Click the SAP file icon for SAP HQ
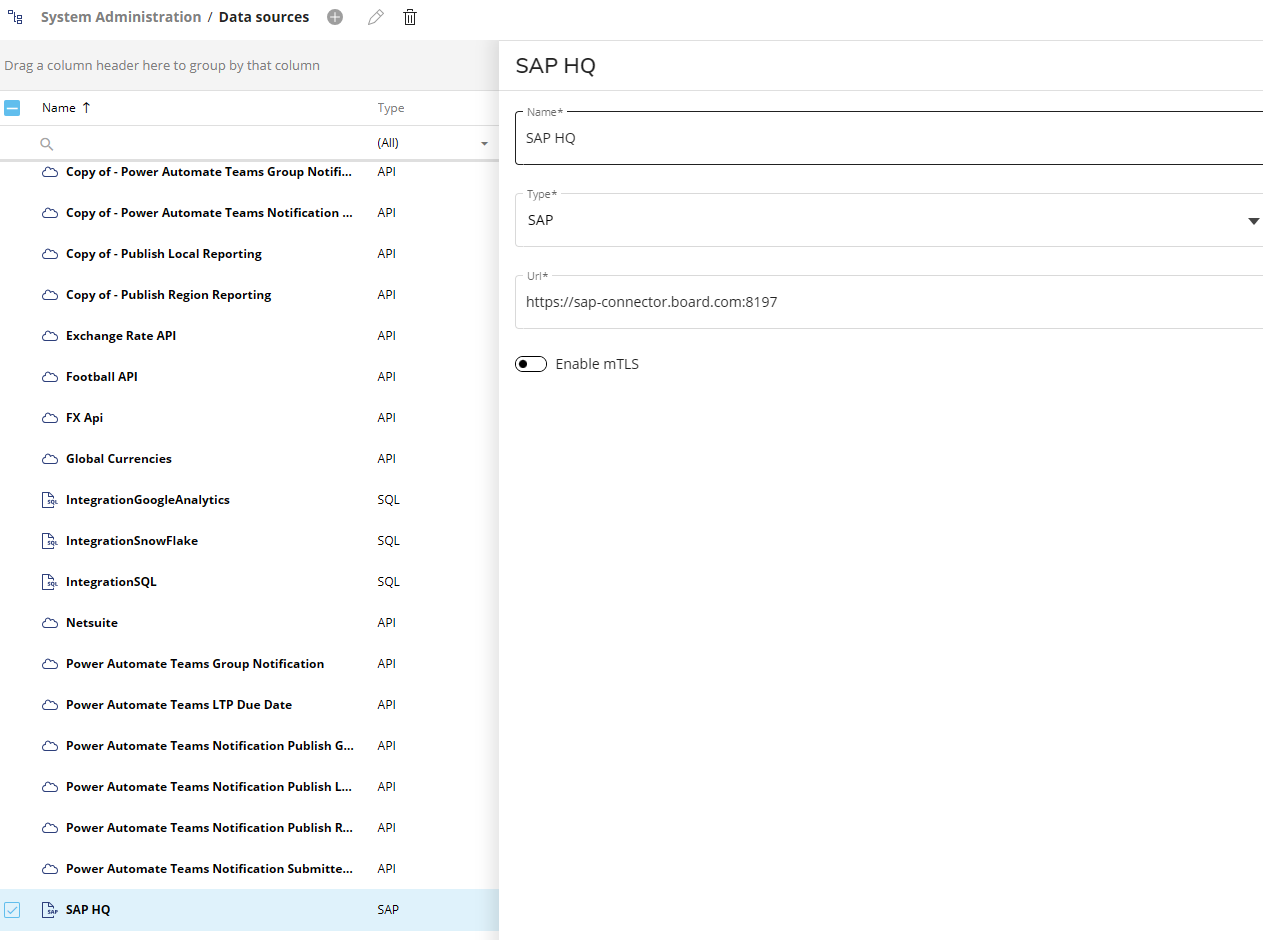The image size is (1263, 940). [49, 910]
